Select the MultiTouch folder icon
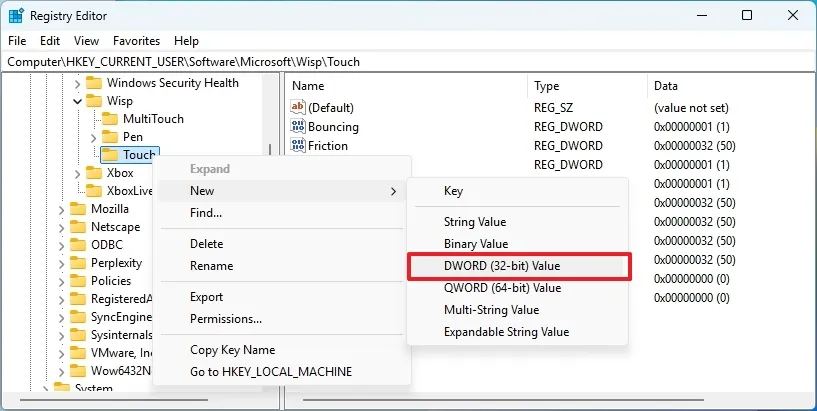 tap(110, 119)
